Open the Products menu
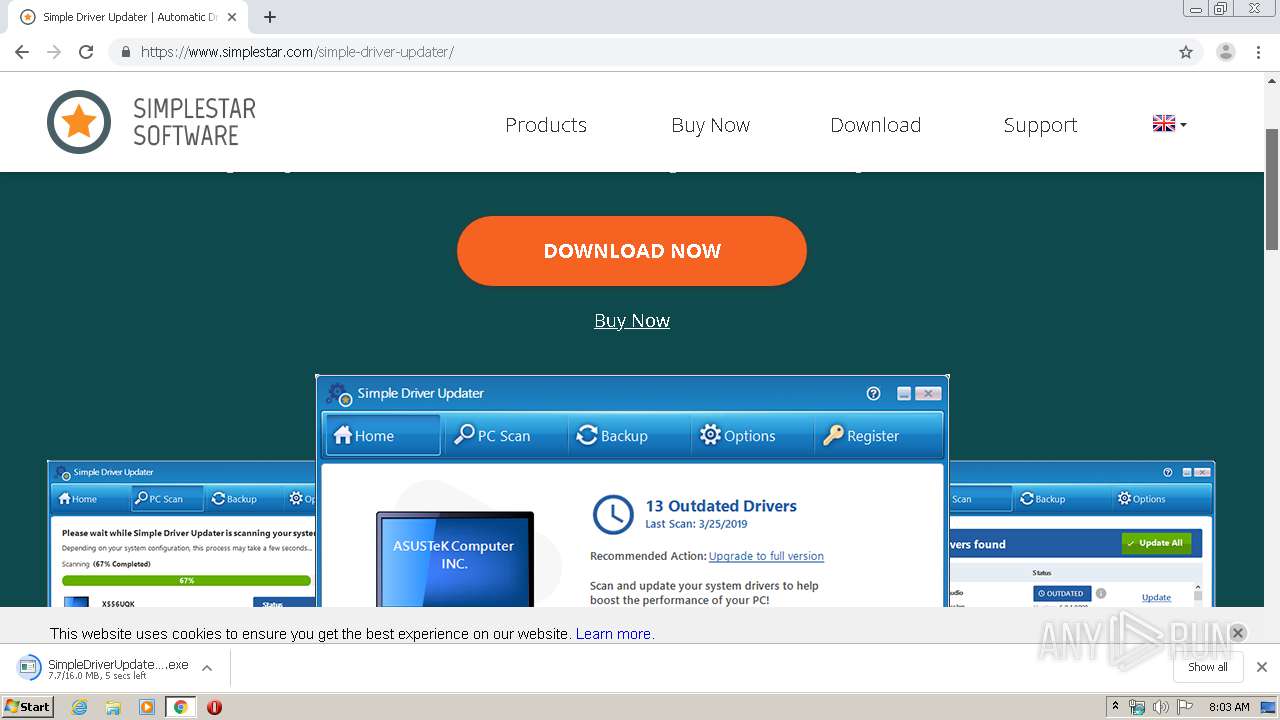The image size is (1280, 720). tap(546, 125)
